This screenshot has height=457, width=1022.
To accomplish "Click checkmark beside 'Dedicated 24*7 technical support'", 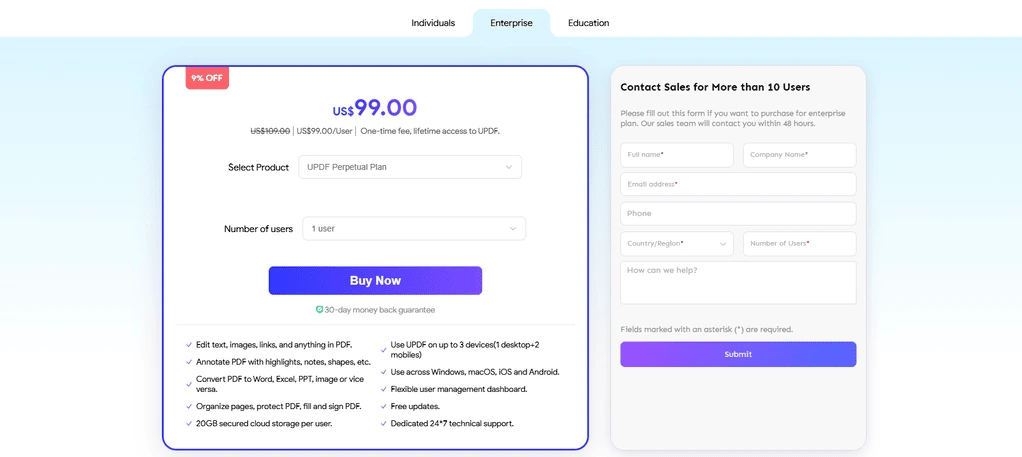I will (x=384, y=424).
